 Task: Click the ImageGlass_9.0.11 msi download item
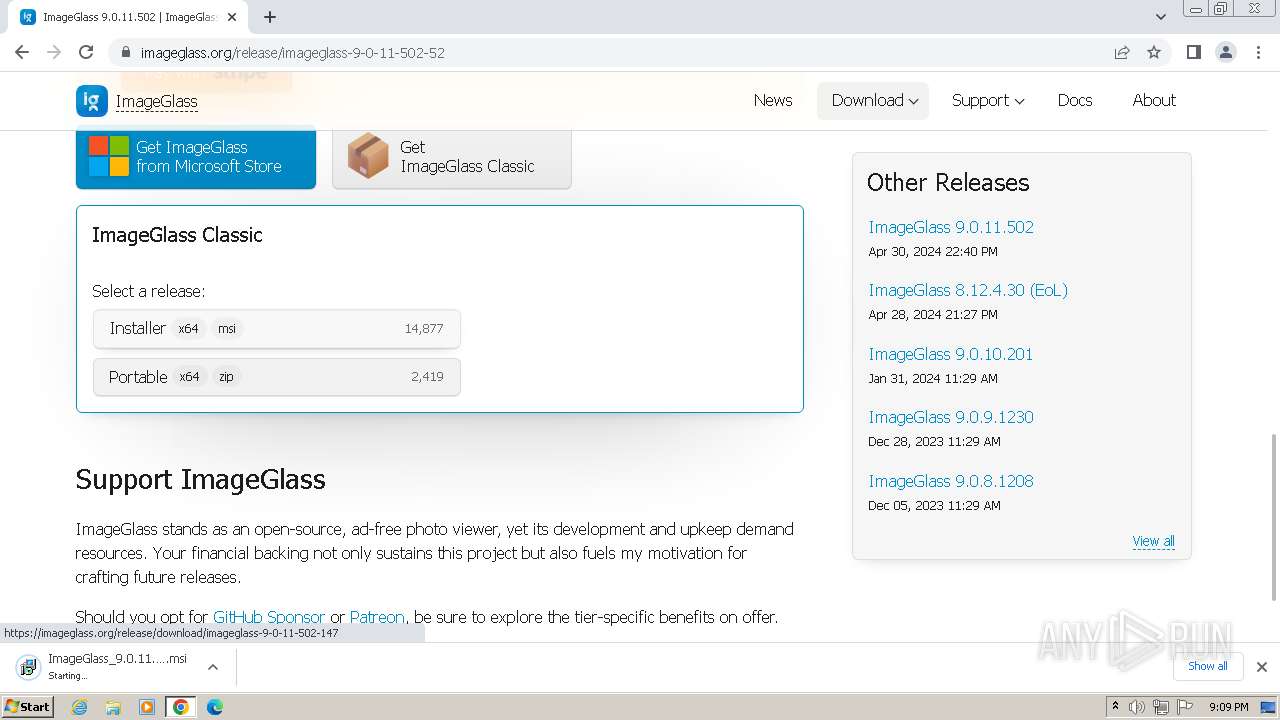tap(118, 666)
